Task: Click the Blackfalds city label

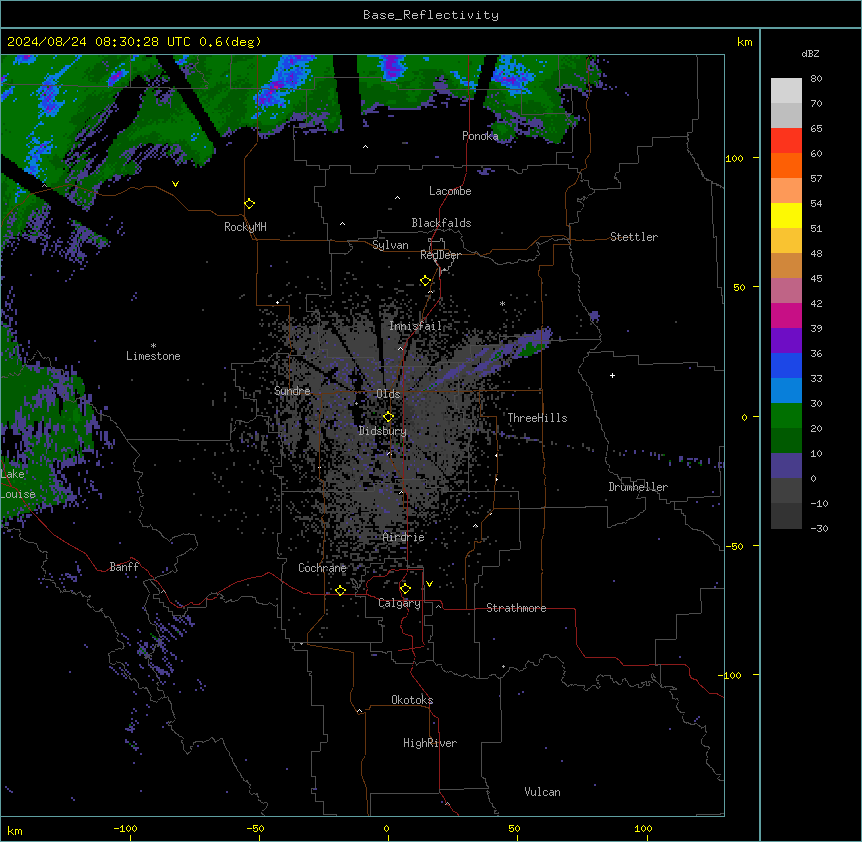Action: click(441, 223)
